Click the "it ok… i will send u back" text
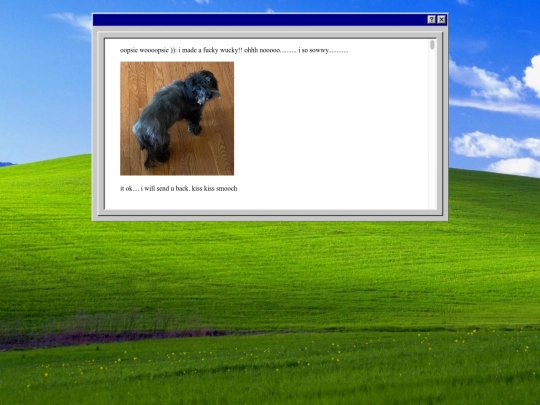The height and width of the screenshot is (405, 540). coord(178,188)
